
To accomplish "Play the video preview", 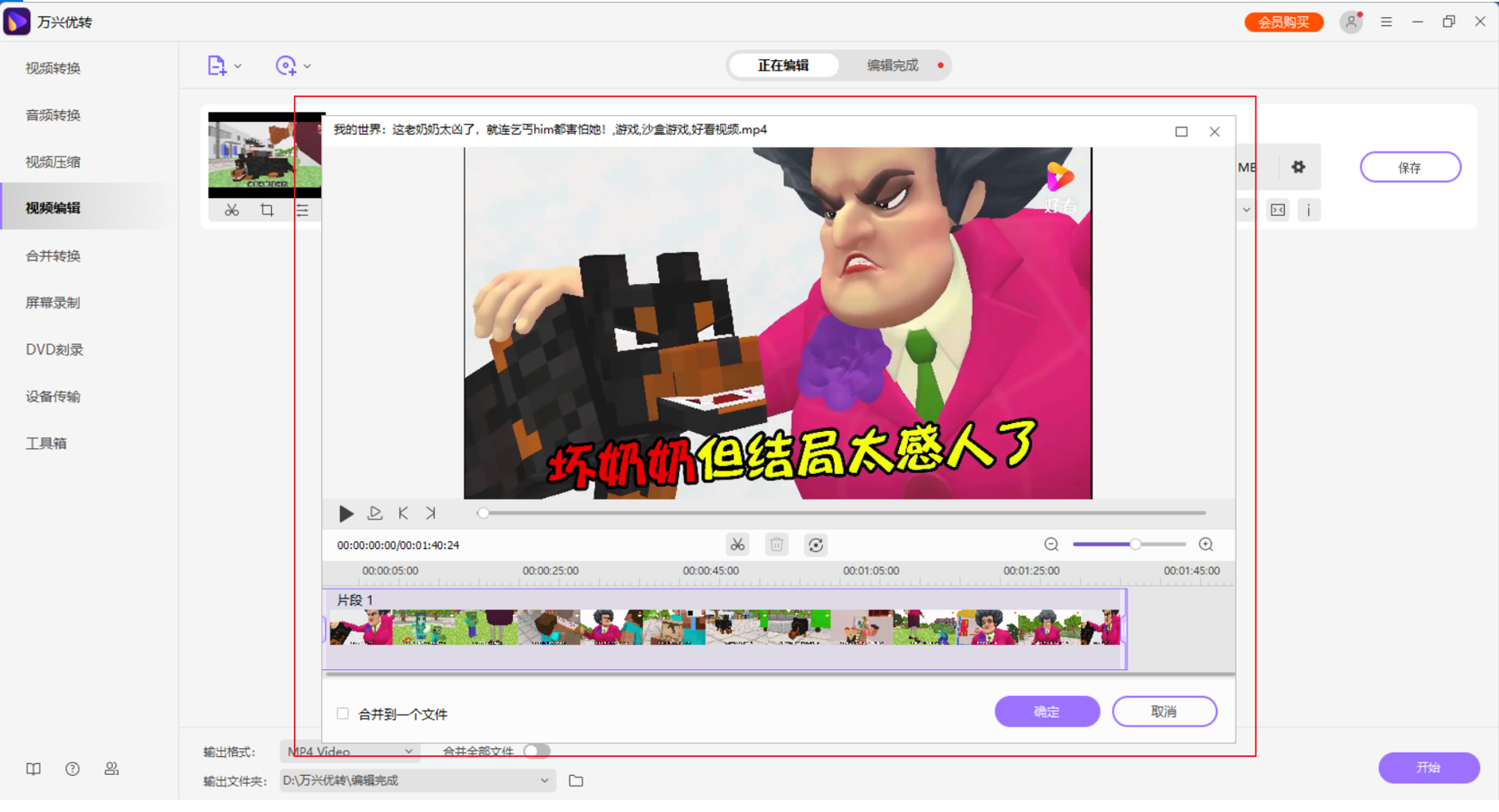I will (x=345, y=513).
